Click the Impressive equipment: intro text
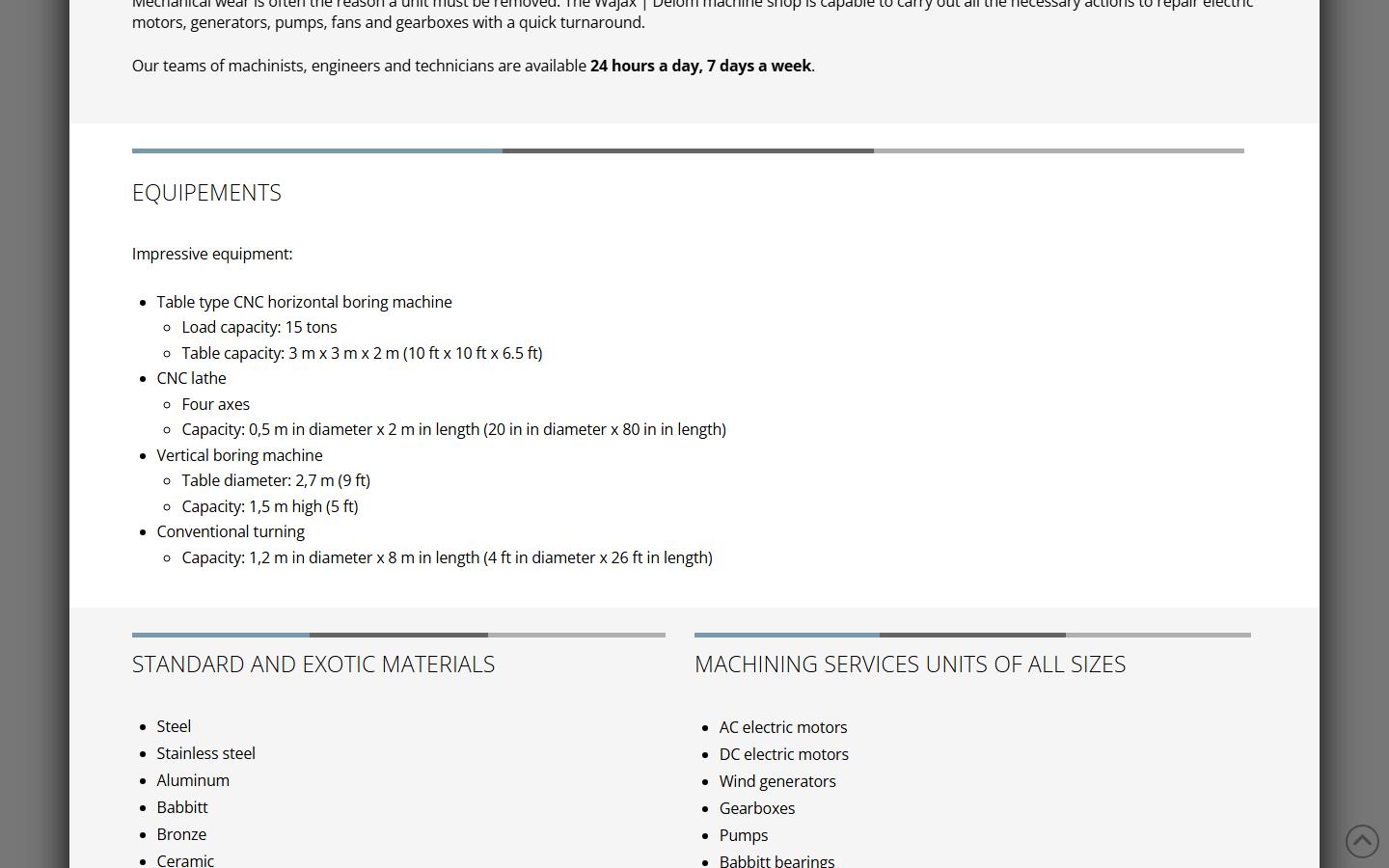The width and height of the screenshot is (1389, 868). tap(212, 254)
